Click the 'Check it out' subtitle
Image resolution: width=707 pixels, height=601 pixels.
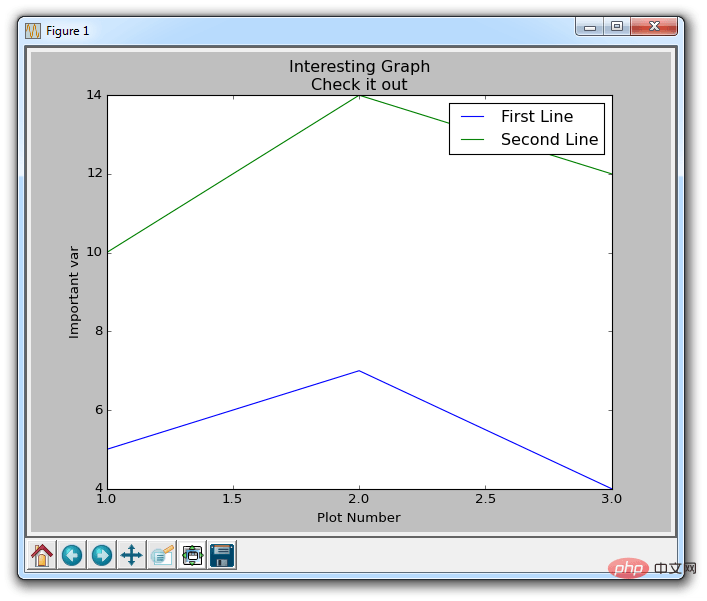[359, 84]
